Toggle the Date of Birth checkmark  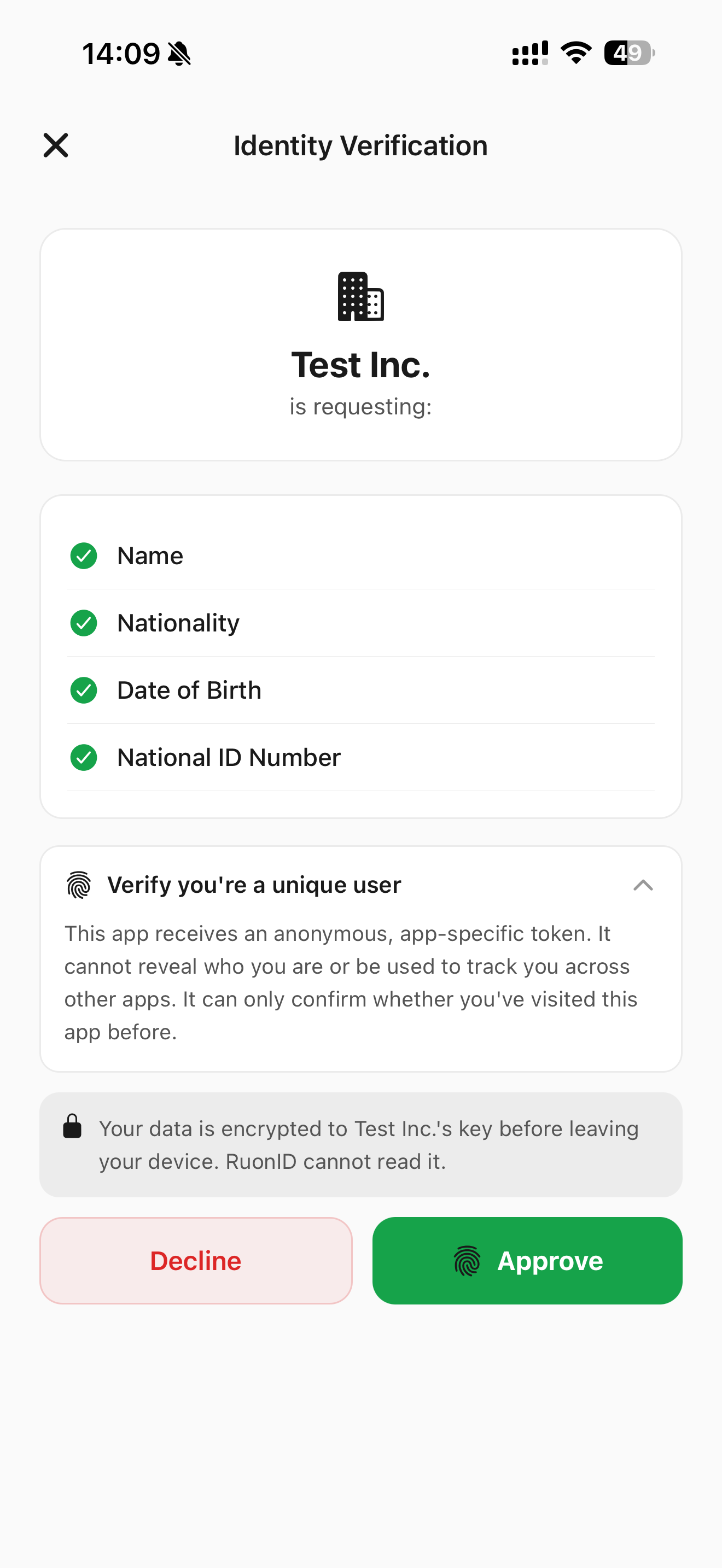pos(83,691)
